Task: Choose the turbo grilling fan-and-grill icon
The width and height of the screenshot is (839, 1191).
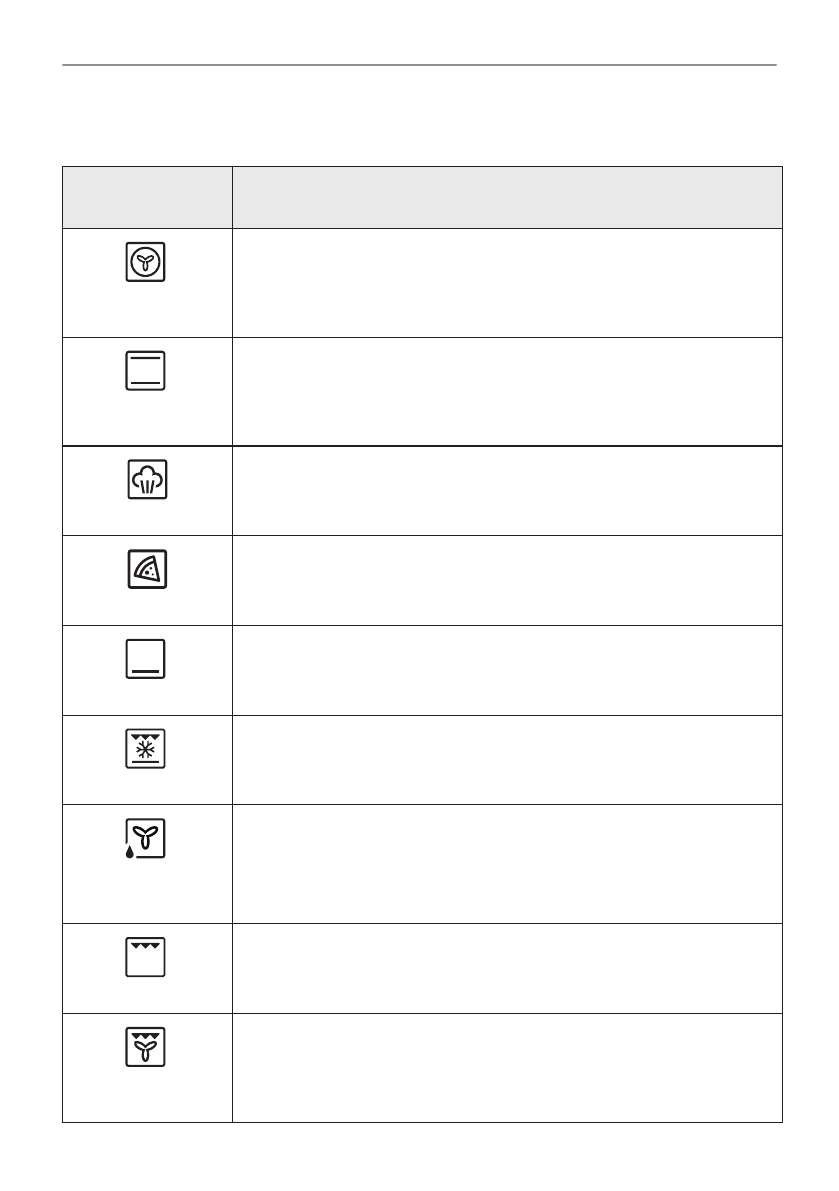Action: pyautogui.click(x=146, y=1047)
